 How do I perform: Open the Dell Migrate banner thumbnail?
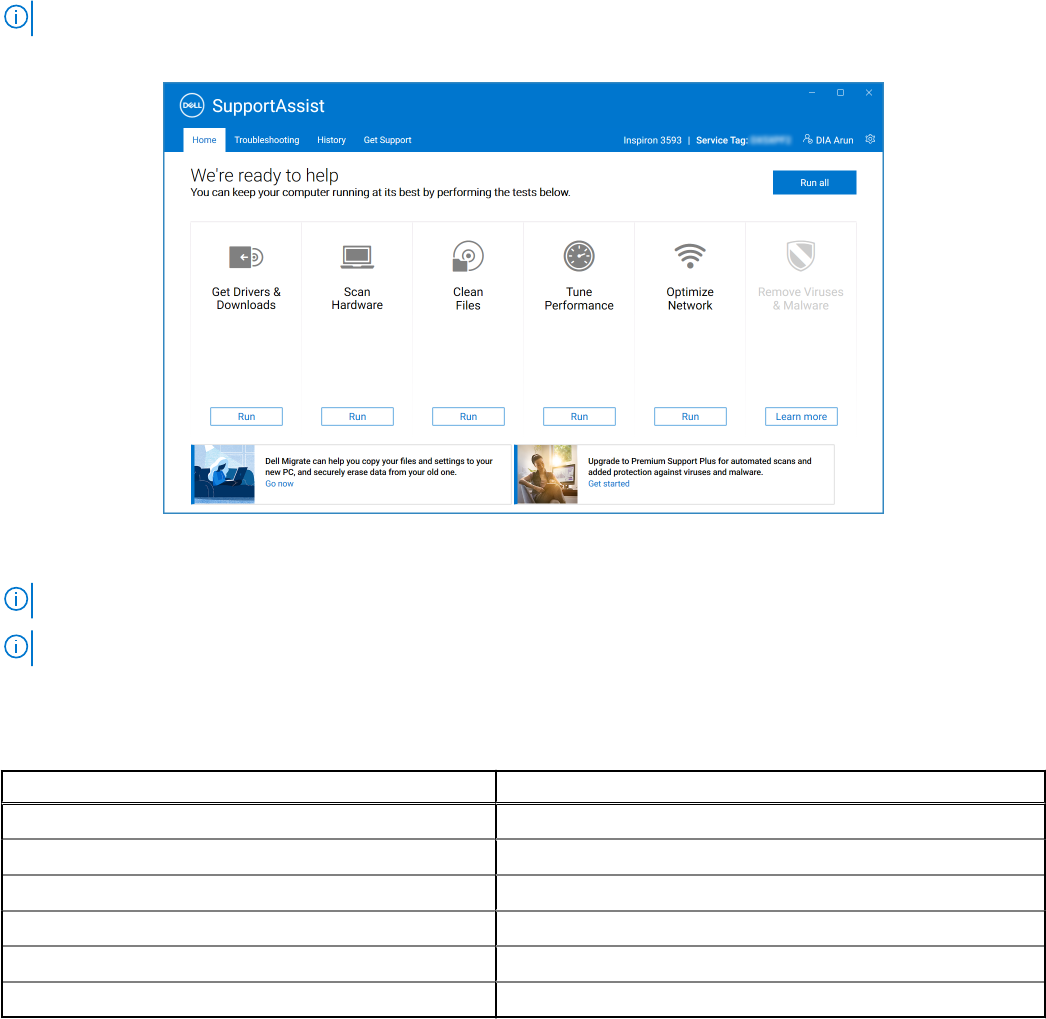tap(223, 474)
